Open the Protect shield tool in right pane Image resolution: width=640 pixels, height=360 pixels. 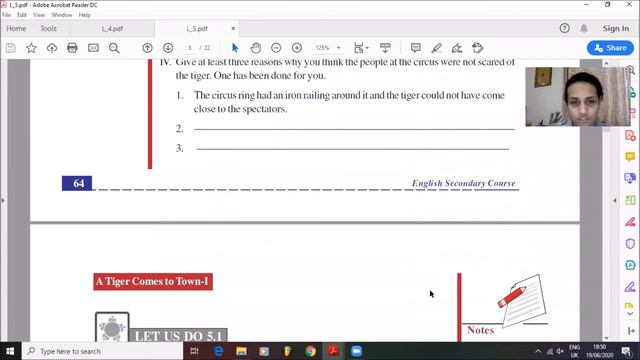pyautogui.click(x=630, y=244)
